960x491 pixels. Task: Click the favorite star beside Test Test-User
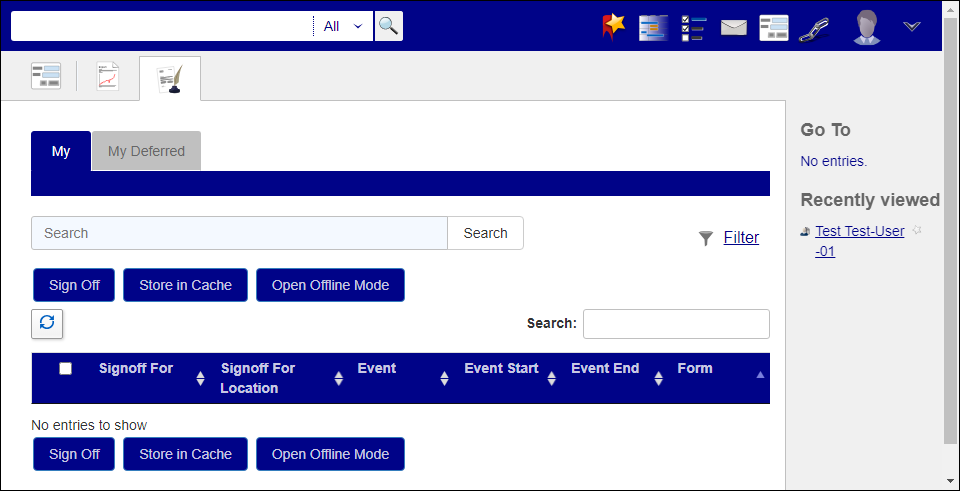[917, 230]
